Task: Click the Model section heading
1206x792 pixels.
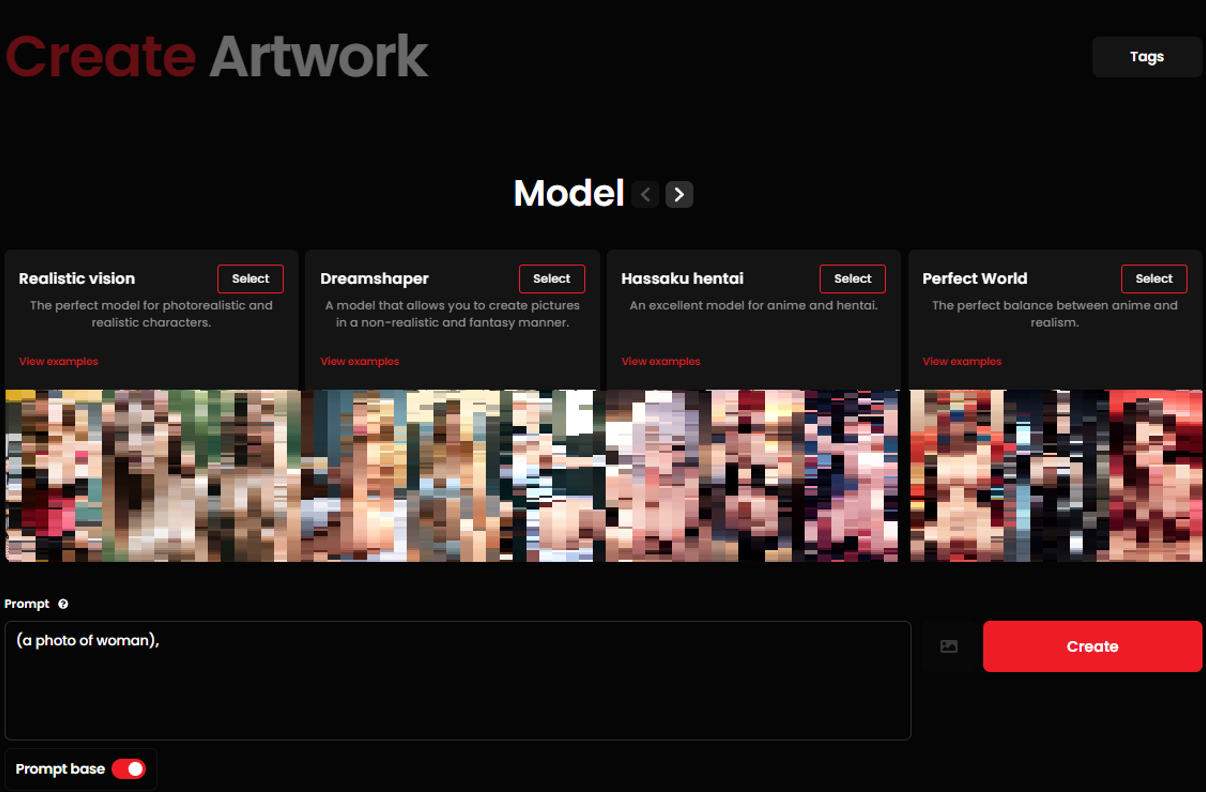Action: click(569, 193)
